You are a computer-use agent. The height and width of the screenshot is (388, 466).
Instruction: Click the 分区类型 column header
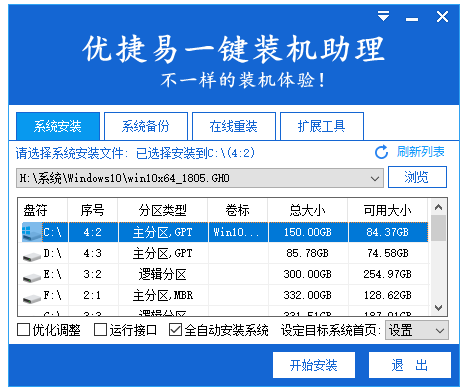163,210
